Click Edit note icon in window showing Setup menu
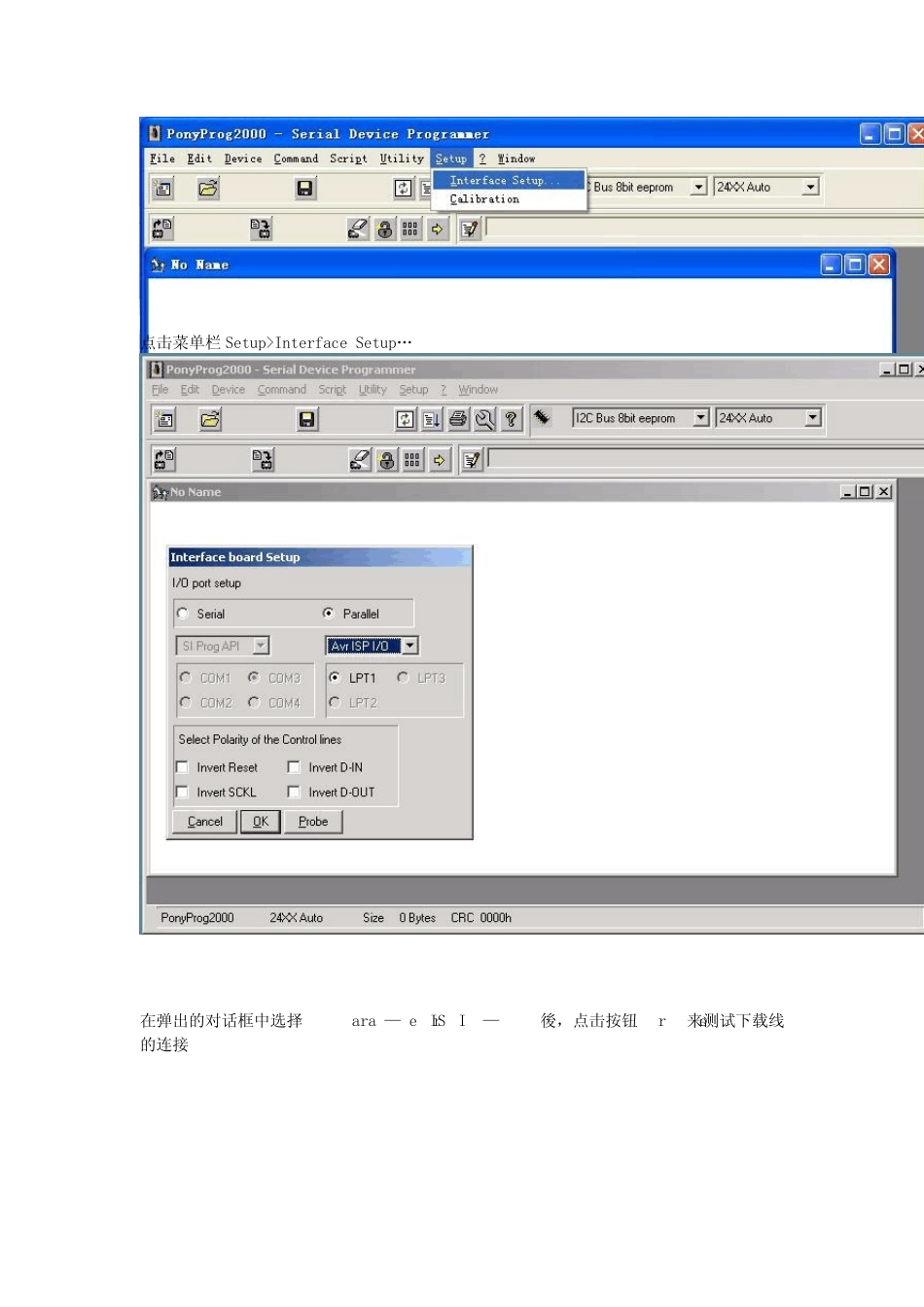This screenshot has width=924, height=1307. coord(470,230)
